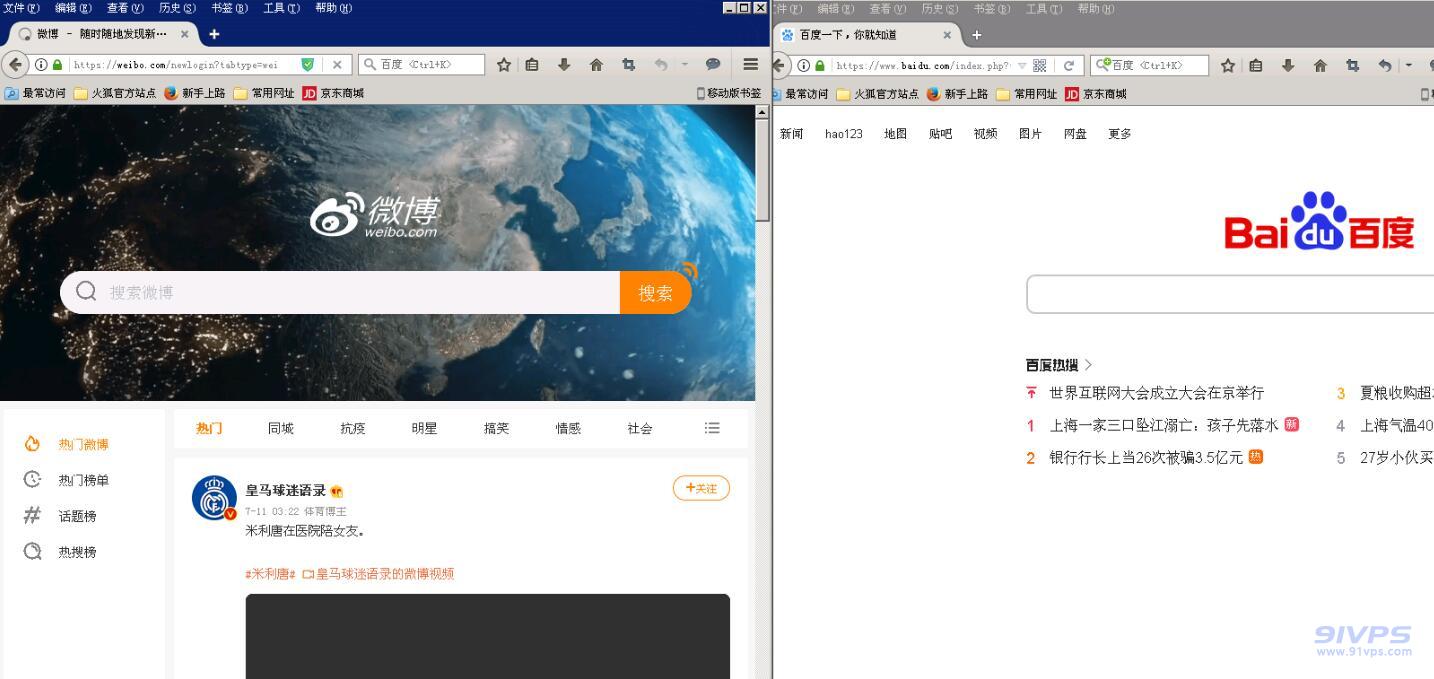Reload the Baidu page

click(x=1069, y=66)
